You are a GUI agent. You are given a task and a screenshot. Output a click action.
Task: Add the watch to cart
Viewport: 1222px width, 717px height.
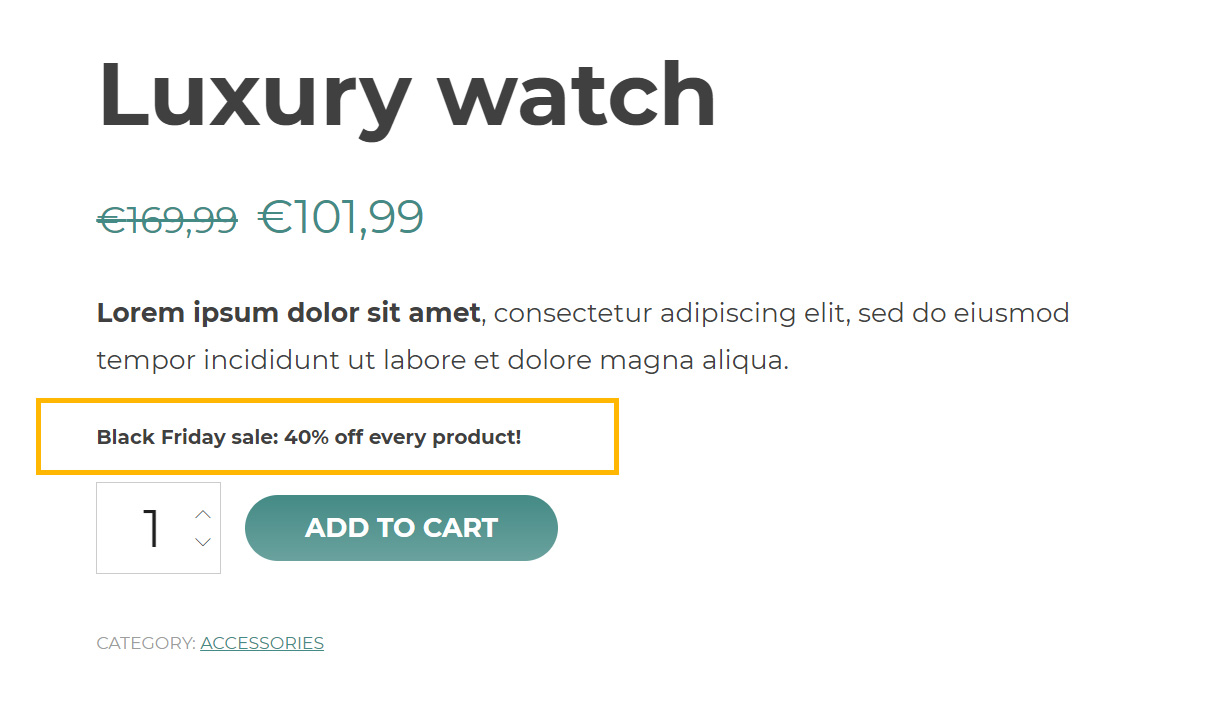point(401,528)
